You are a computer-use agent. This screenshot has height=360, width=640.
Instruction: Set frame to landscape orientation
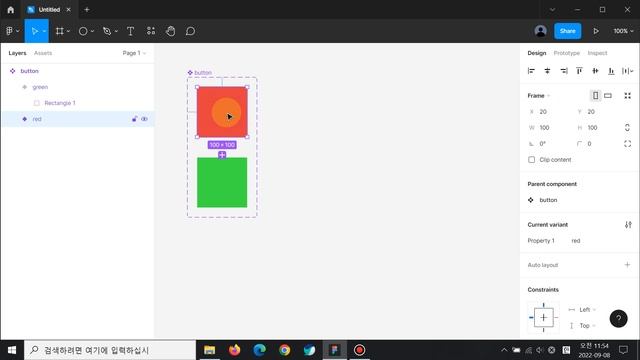[608, 96]
